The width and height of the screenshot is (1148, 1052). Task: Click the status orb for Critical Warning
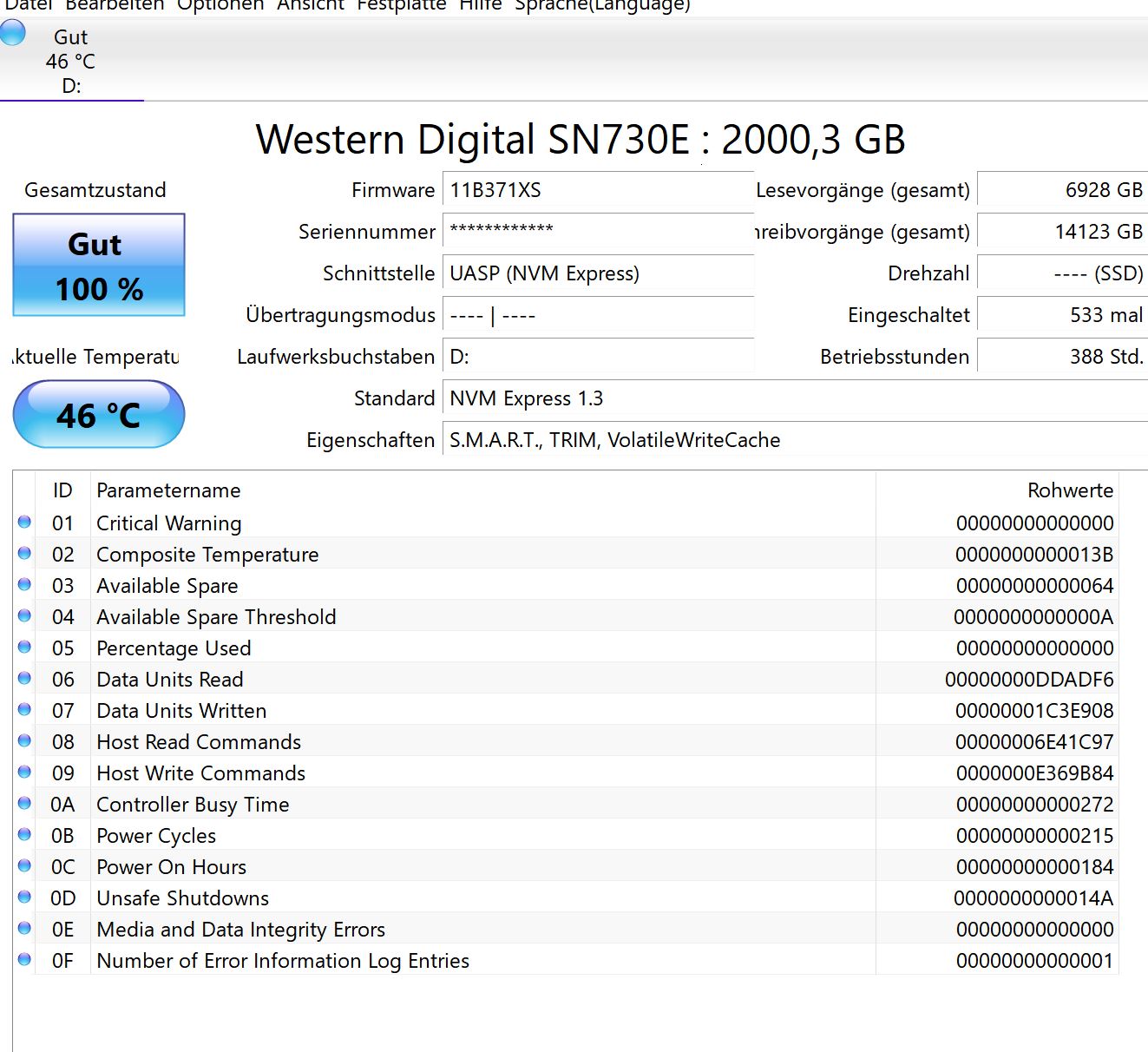tap(24, 522)
